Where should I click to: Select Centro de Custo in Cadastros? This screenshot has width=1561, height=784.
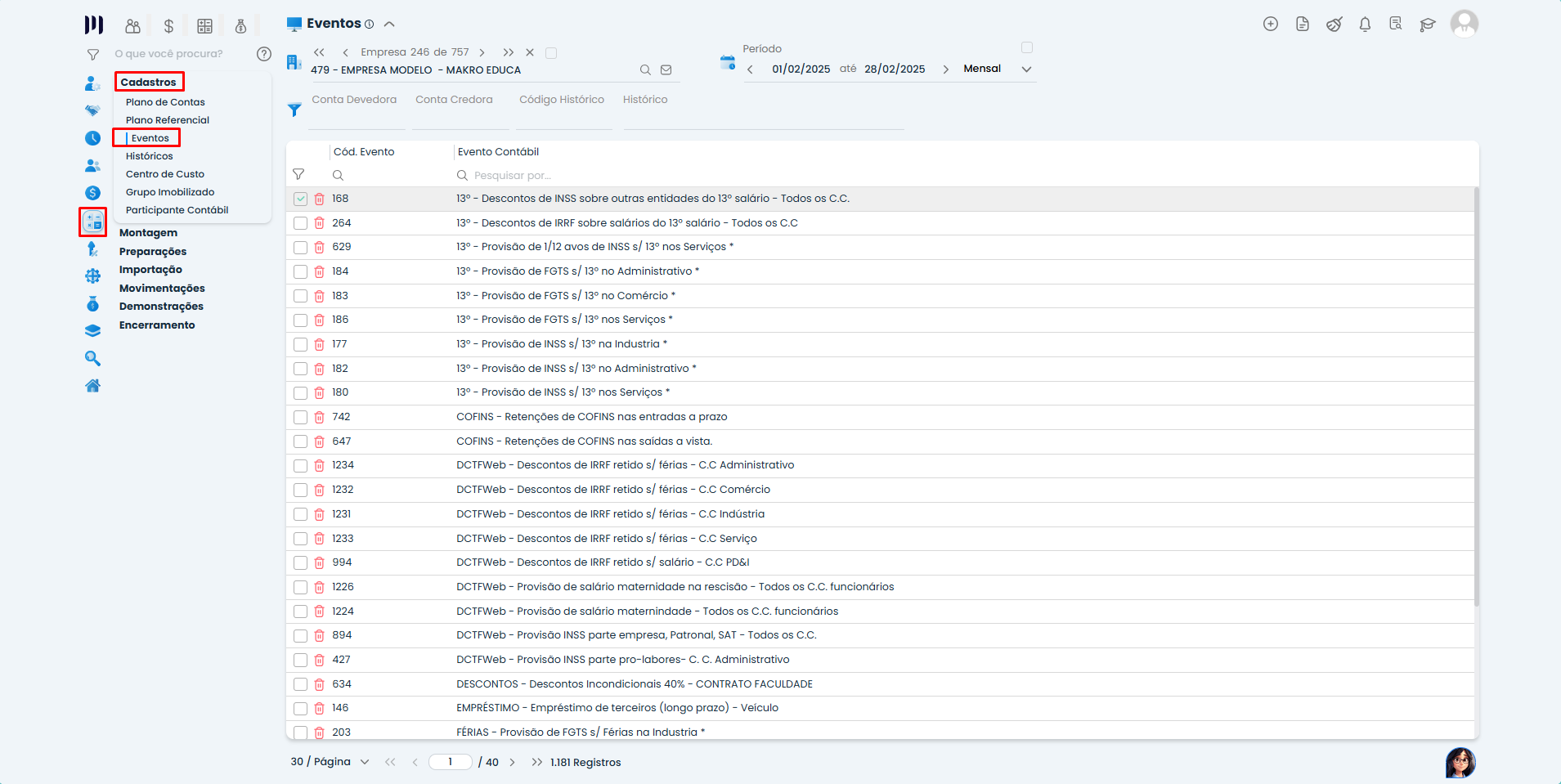[x=165, y=174]
